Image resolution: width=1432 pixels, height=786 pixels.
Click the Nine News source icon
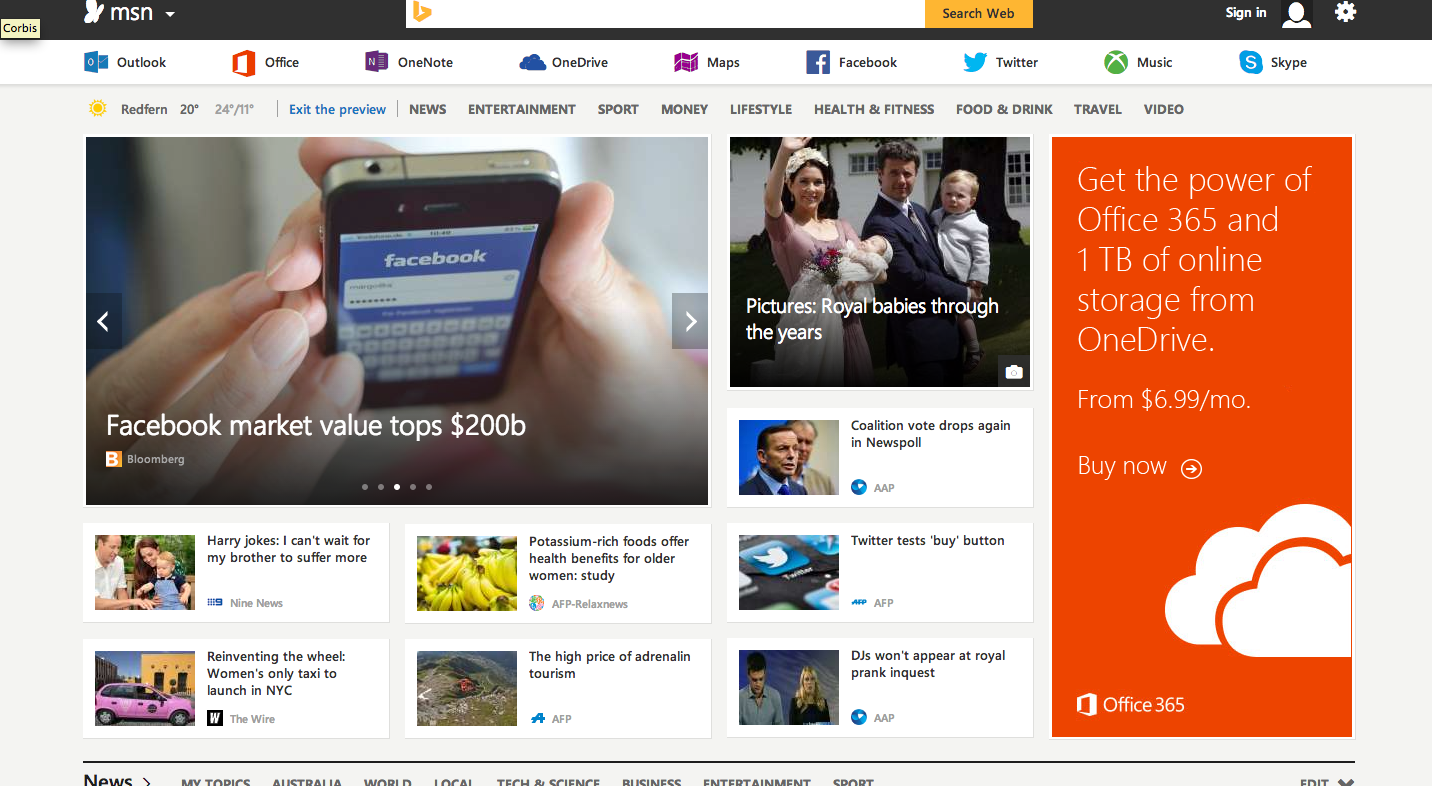(x=215, y=603)
